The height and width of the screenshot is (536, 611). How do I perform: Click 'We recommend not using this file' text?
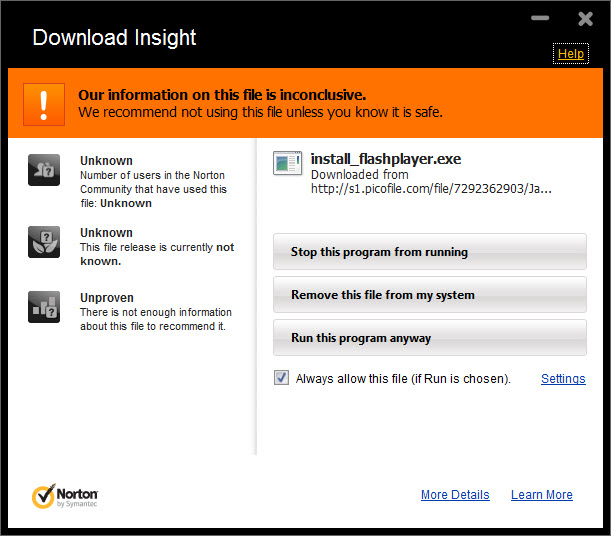(260, 112)
